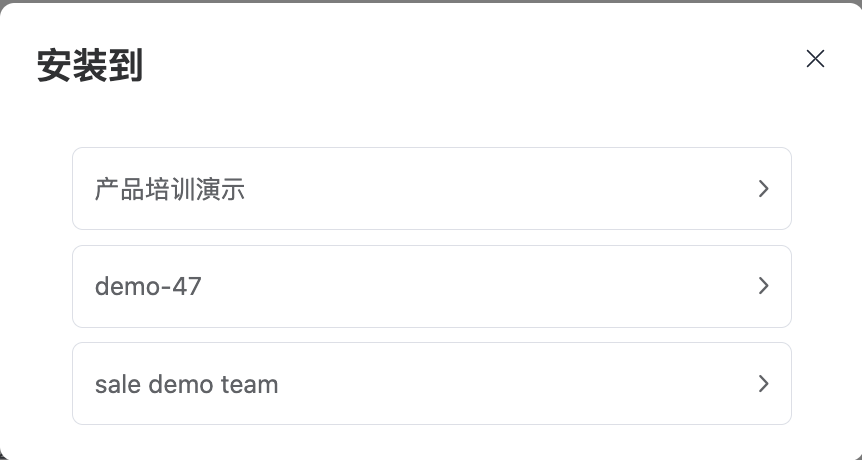The width and height of the screenshot is (862, 460).
Task: Click the chevron arrow beside demo-47
Action: tap(763, 286)
